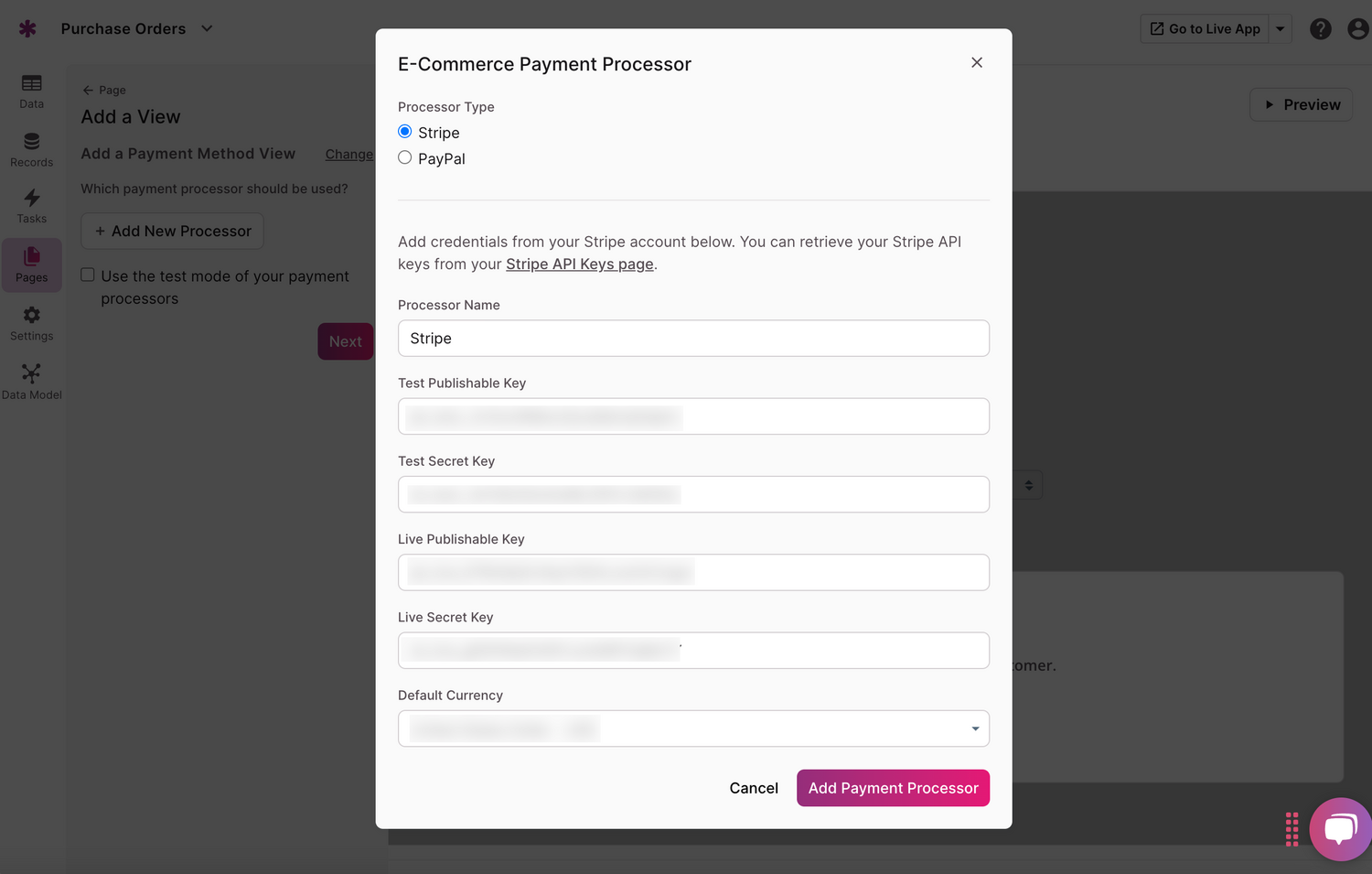Select Stripe as the processor type
Image resolution: width=1372 pixels, height=874 pixels.
pyautogui.click(x=404, y=131)
